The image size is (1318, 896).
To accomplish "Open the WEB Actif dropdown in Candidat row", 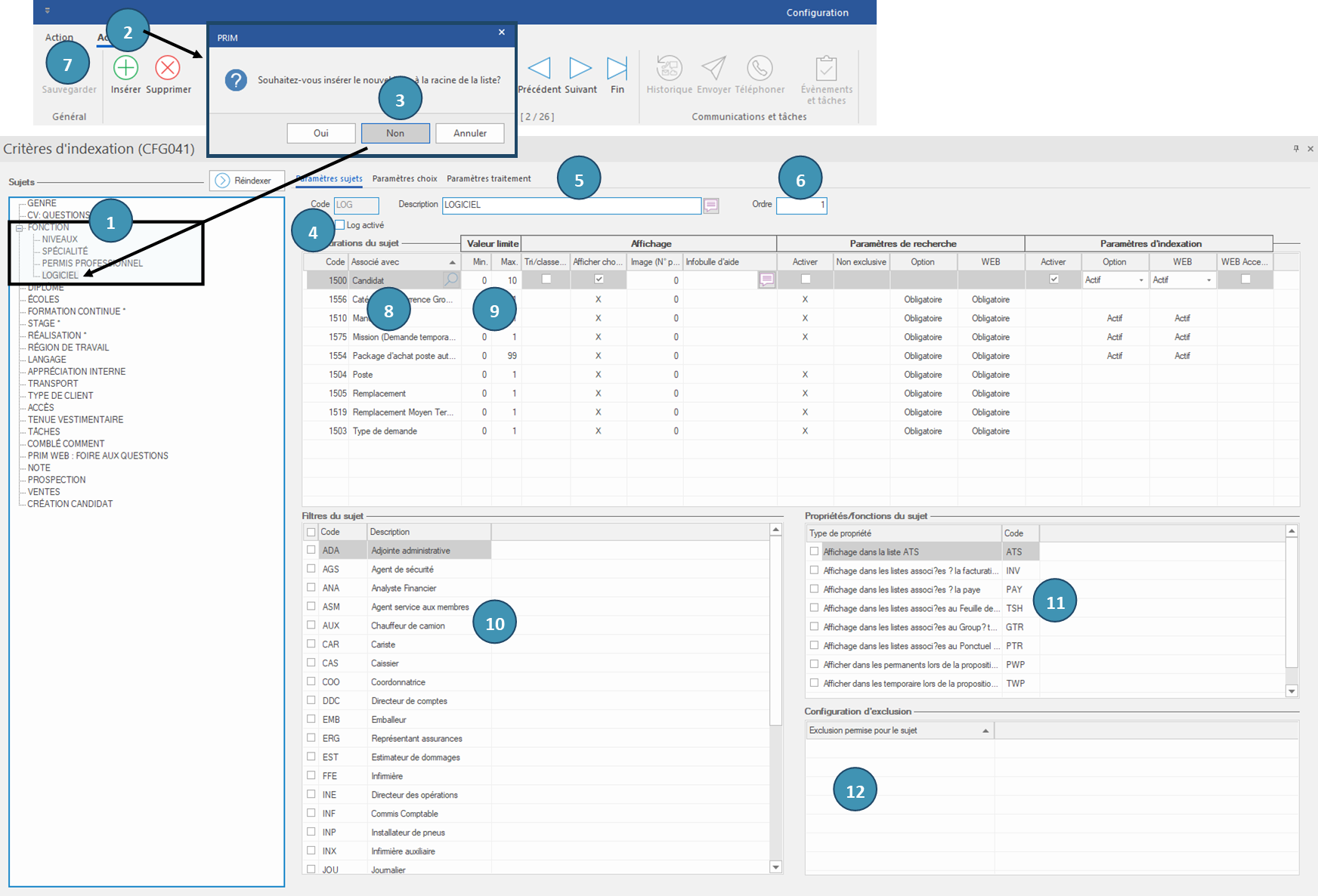I will 1208,280.
